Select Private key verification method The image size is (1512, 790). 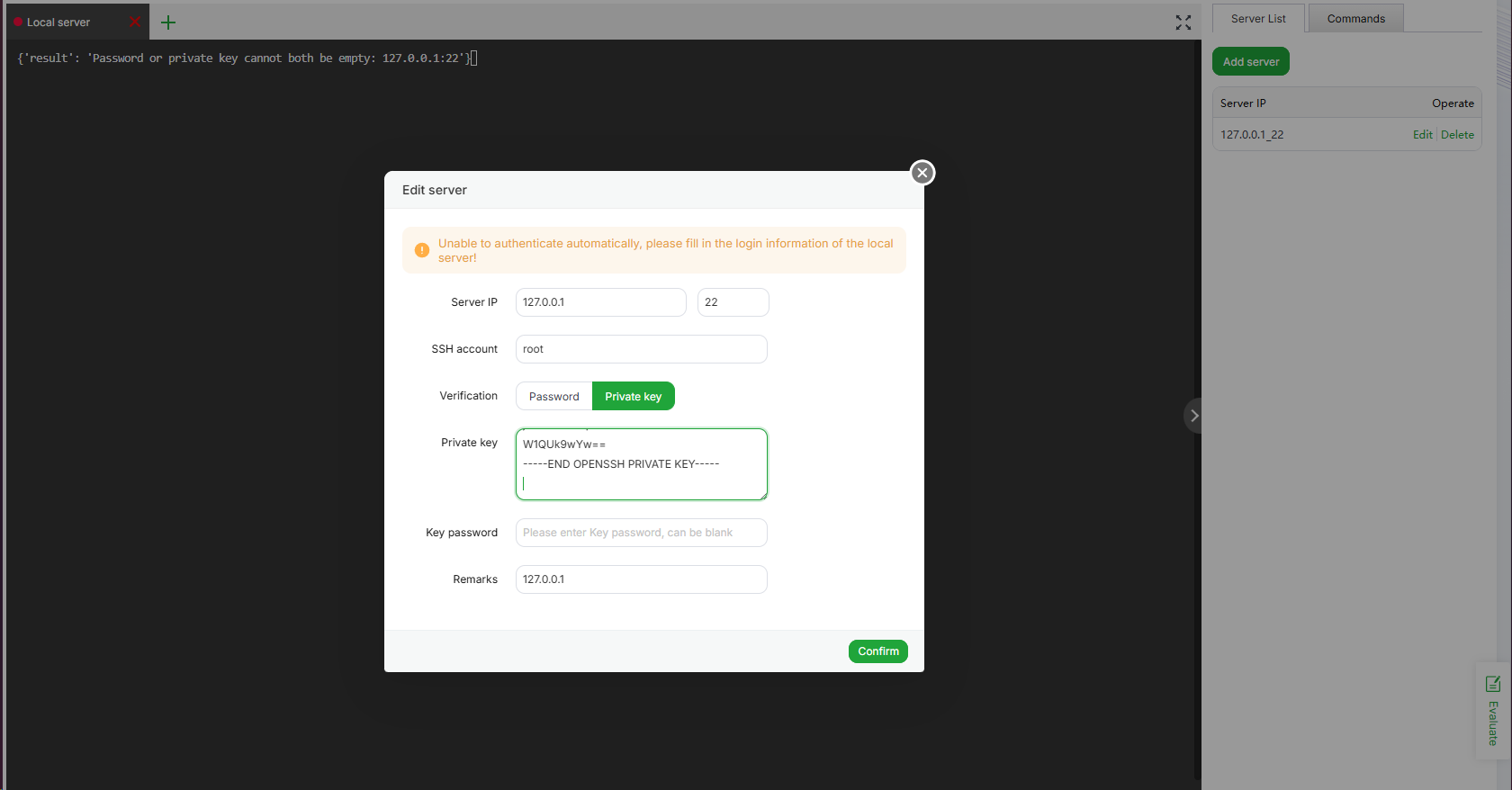pos(633,397)
